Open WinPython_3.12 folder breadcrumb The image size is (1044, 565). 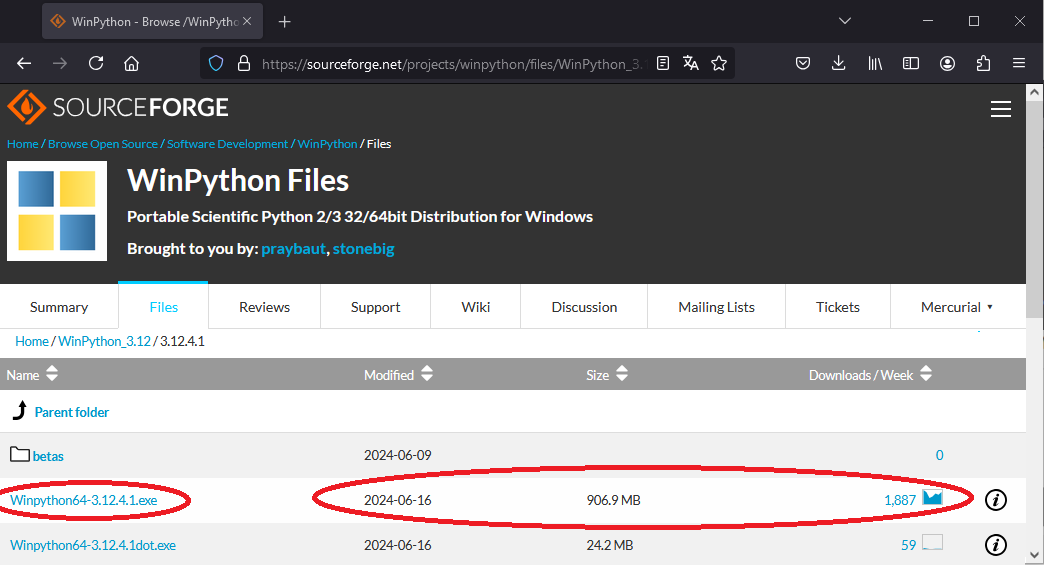click(105, 341)
